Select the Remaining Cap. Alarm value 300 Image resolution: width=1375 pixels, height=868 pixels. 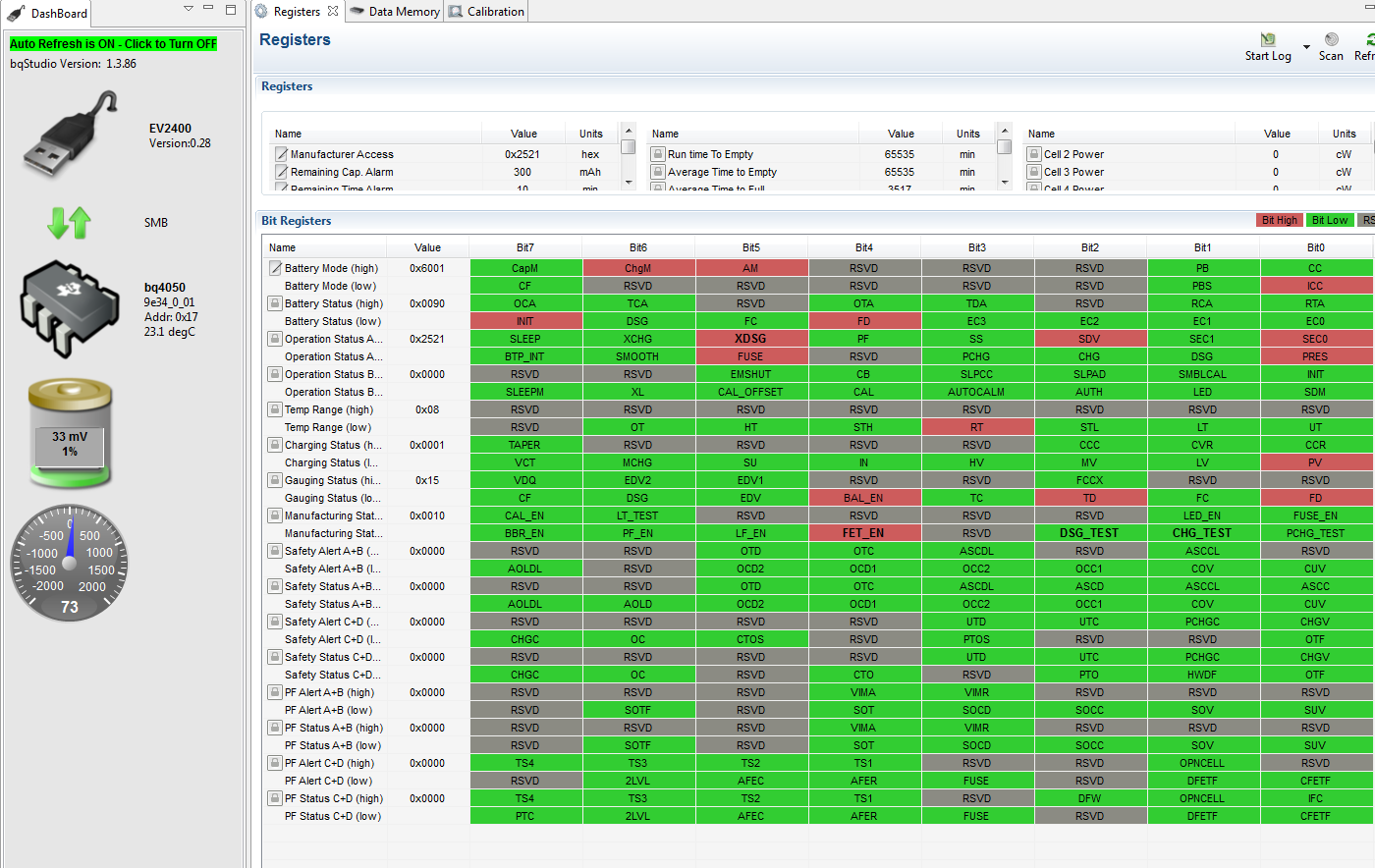coord(522,172)
